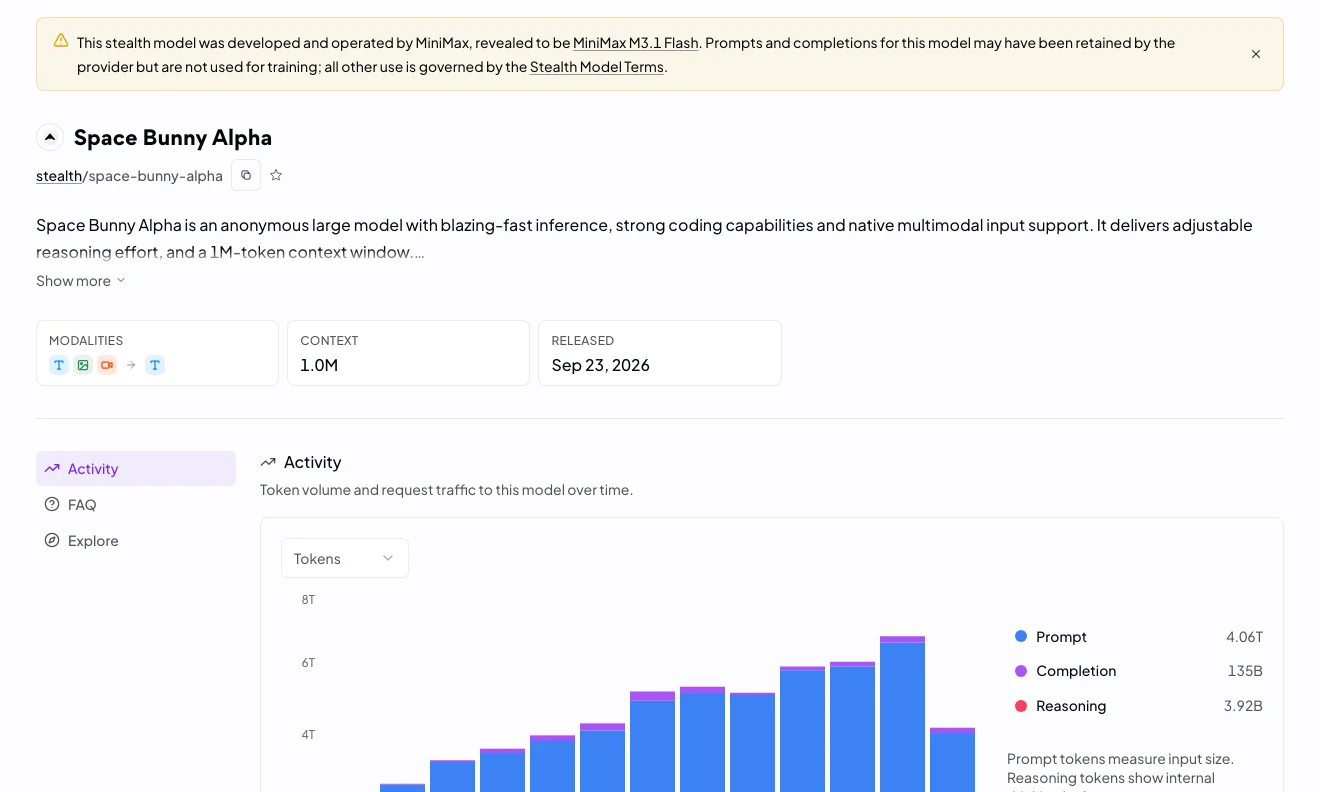This screenshot has width=1320, height=792.
Task: Open the MiniMax M3.1 Flash link
Action: point(636,43)
